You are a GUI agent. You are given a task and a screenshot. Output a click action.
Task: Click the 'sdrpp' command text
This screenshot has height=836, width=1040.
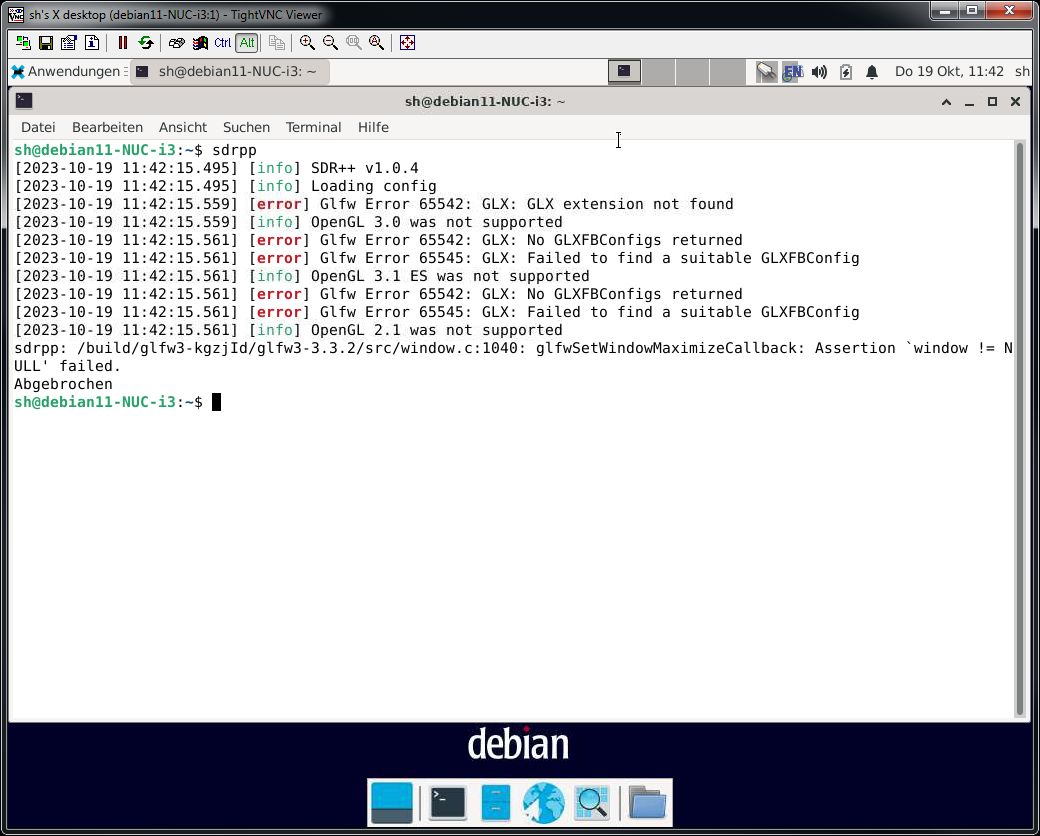click(x=234, y=150)
